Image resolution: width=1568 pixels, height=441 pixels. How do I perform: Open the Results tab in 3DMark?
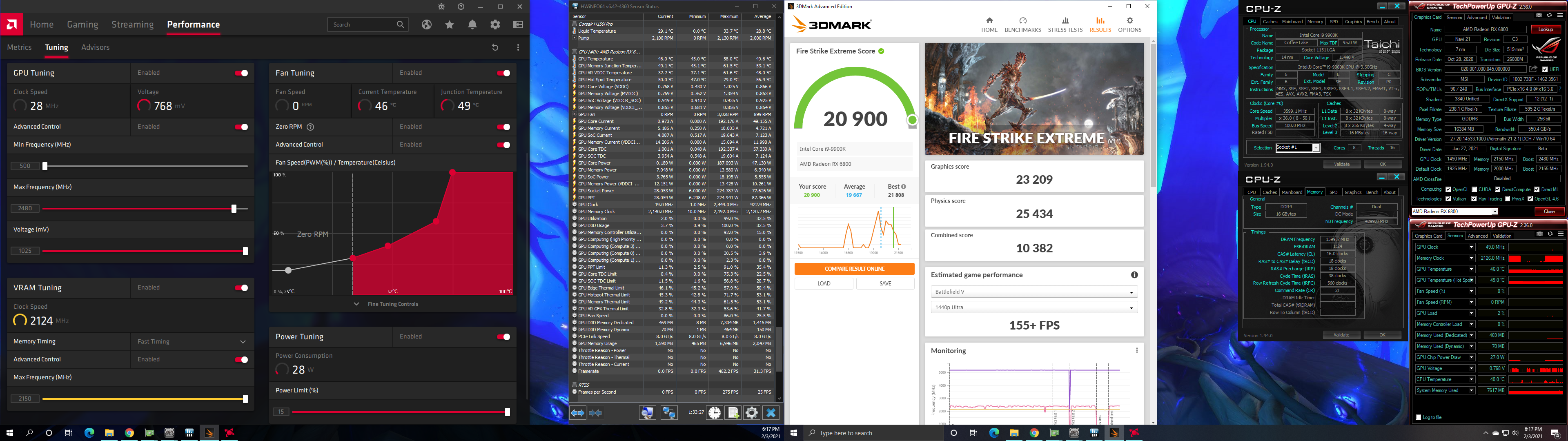pos(1100,24)
